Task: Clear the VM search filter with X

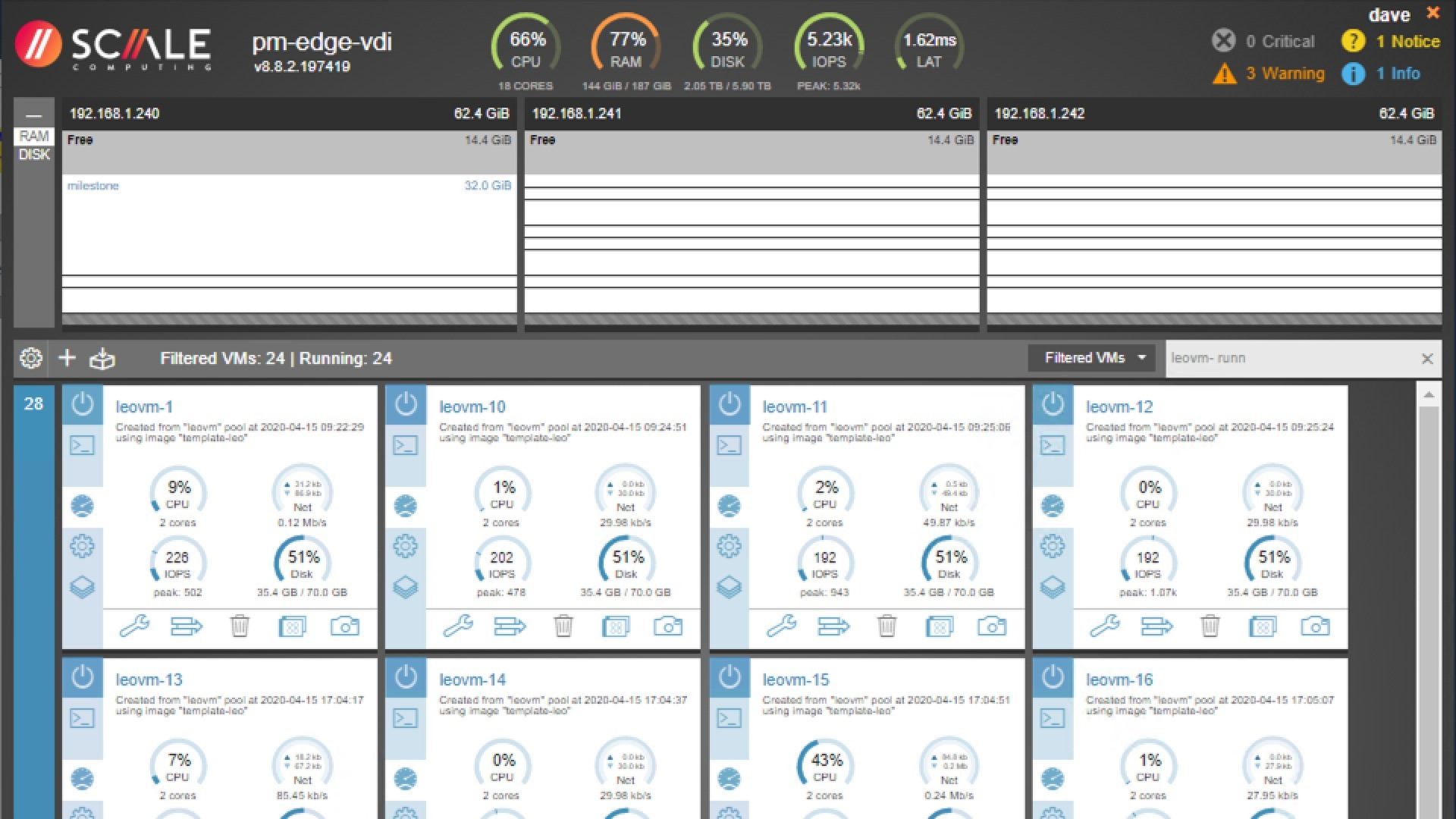Action: (x=1426, y=359)
